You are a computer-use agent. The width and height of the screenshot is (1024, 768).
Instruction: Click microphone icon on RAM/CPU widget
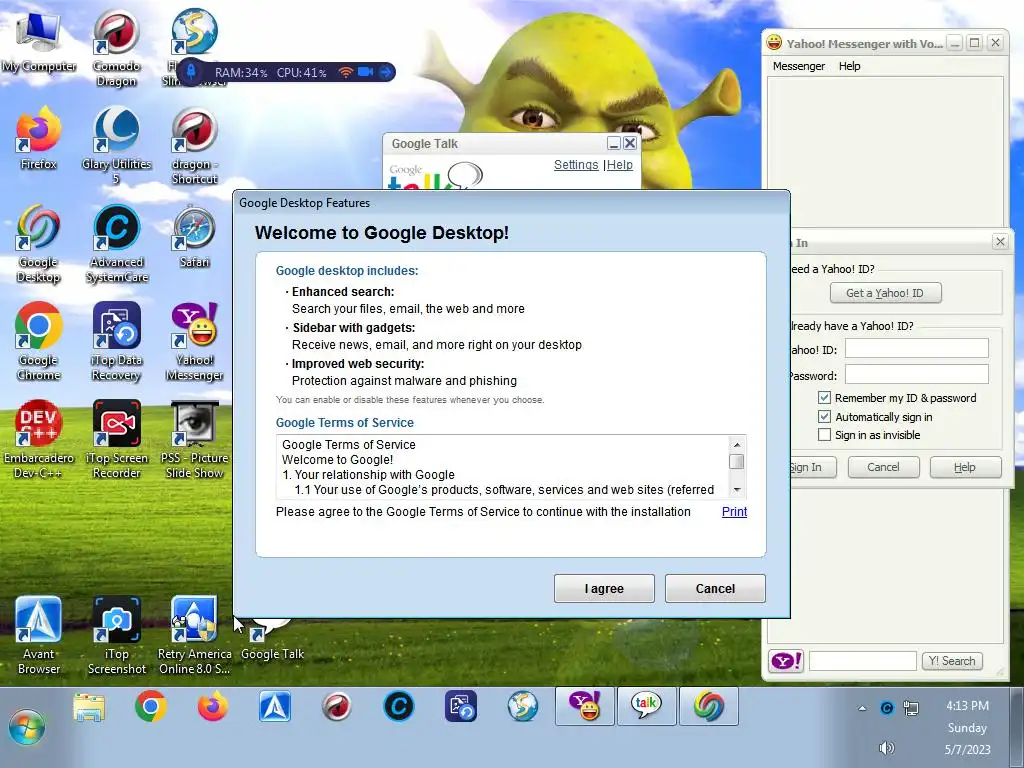click(191, 72)
